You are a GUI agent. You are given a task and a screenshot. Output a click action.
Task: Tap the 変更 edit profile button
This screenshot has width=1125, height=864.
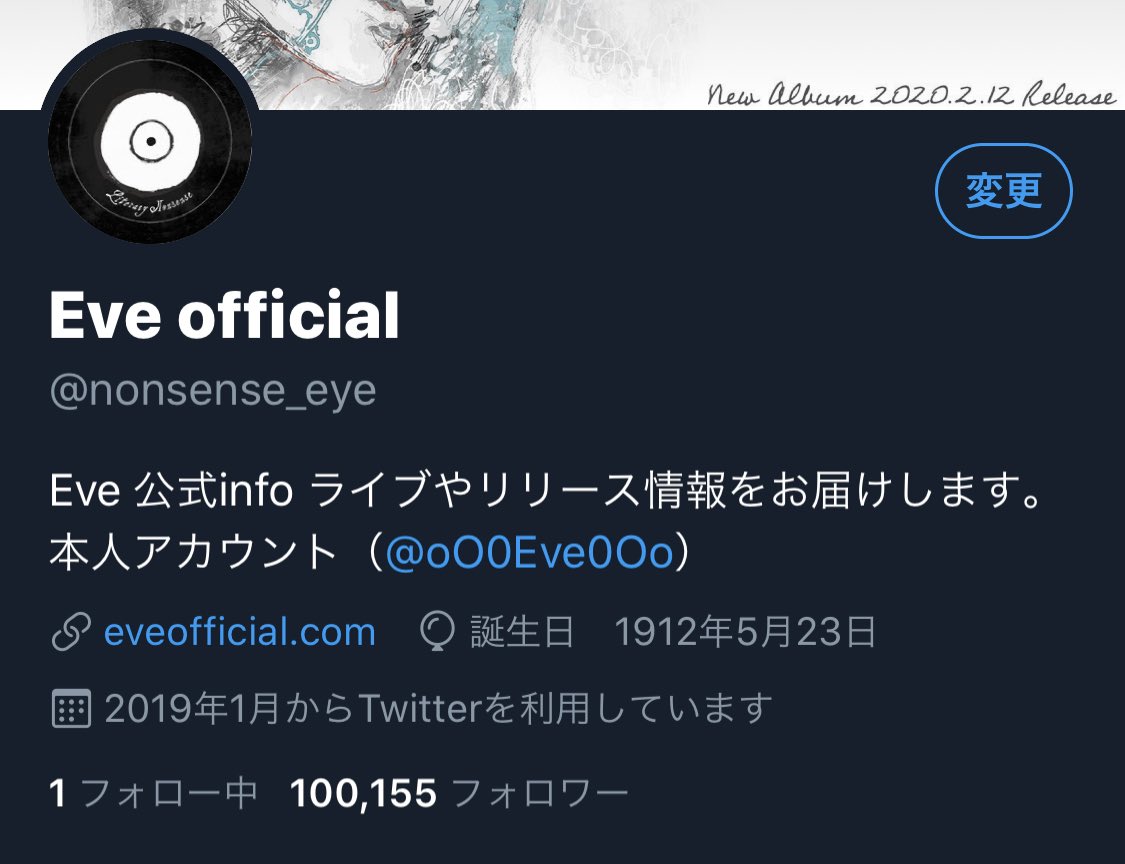pyautogui.click(x=1004, y=191)
